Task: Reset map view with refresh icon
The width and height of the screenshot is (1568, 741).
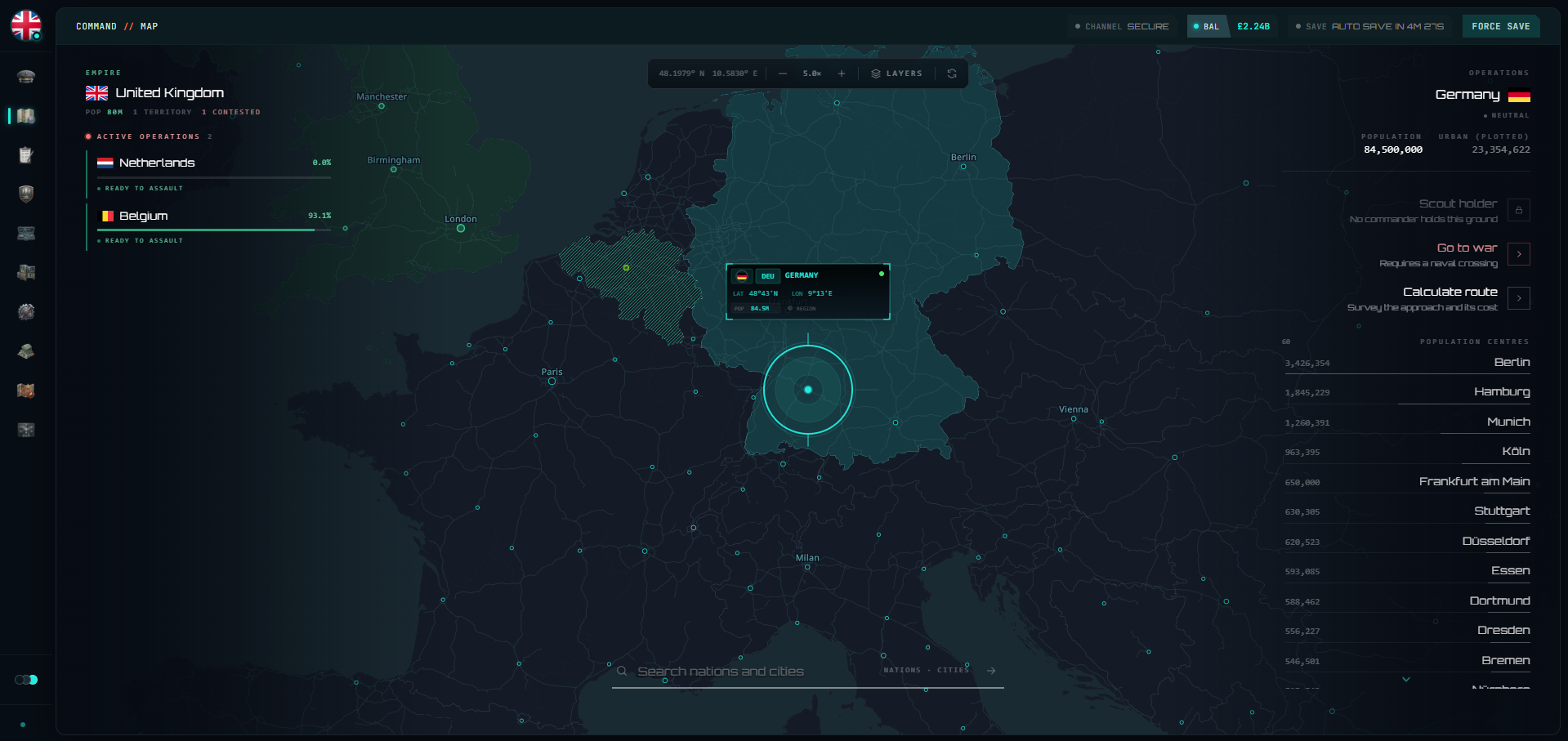Action: pos(952,74)
